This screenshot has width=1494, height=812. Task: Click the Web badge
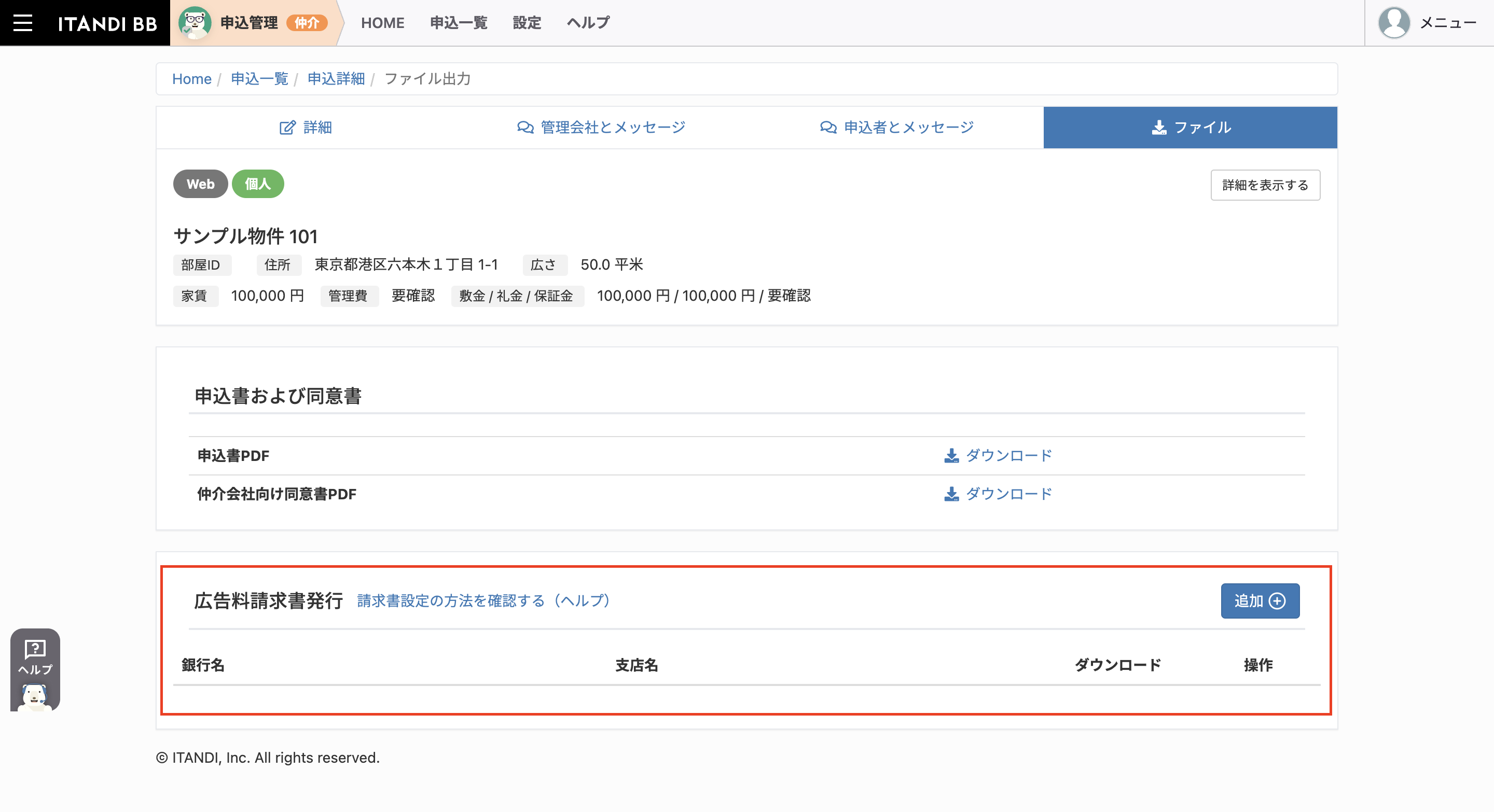click(x=201, y=184)
